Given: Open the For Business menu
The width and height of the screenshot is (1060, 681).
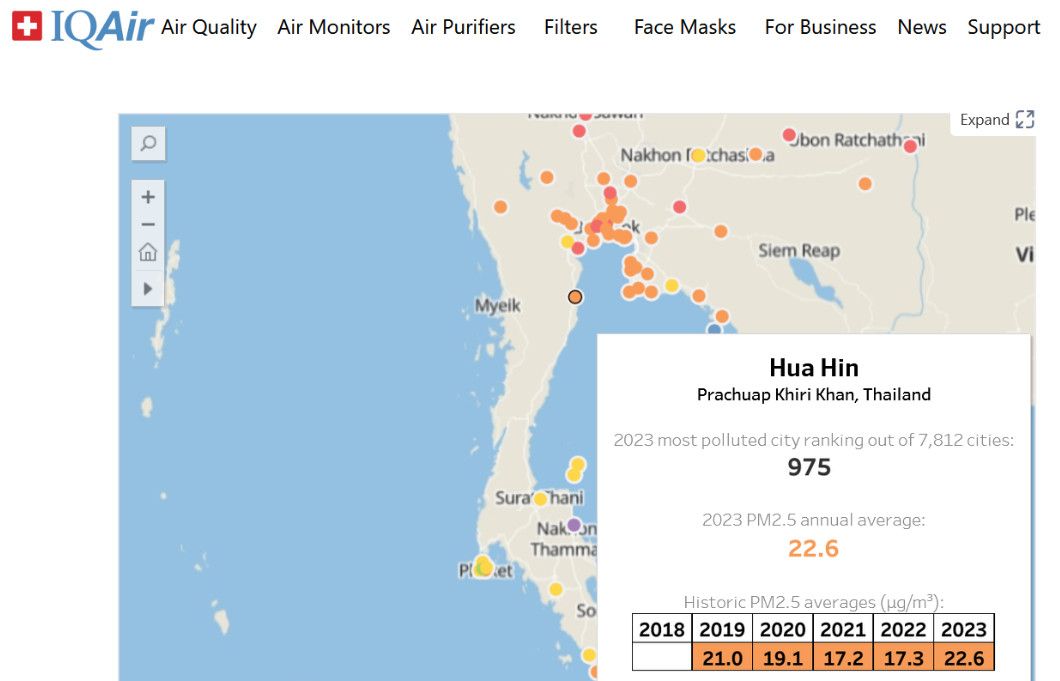Looking at the screenshot, I should point(820,27).
